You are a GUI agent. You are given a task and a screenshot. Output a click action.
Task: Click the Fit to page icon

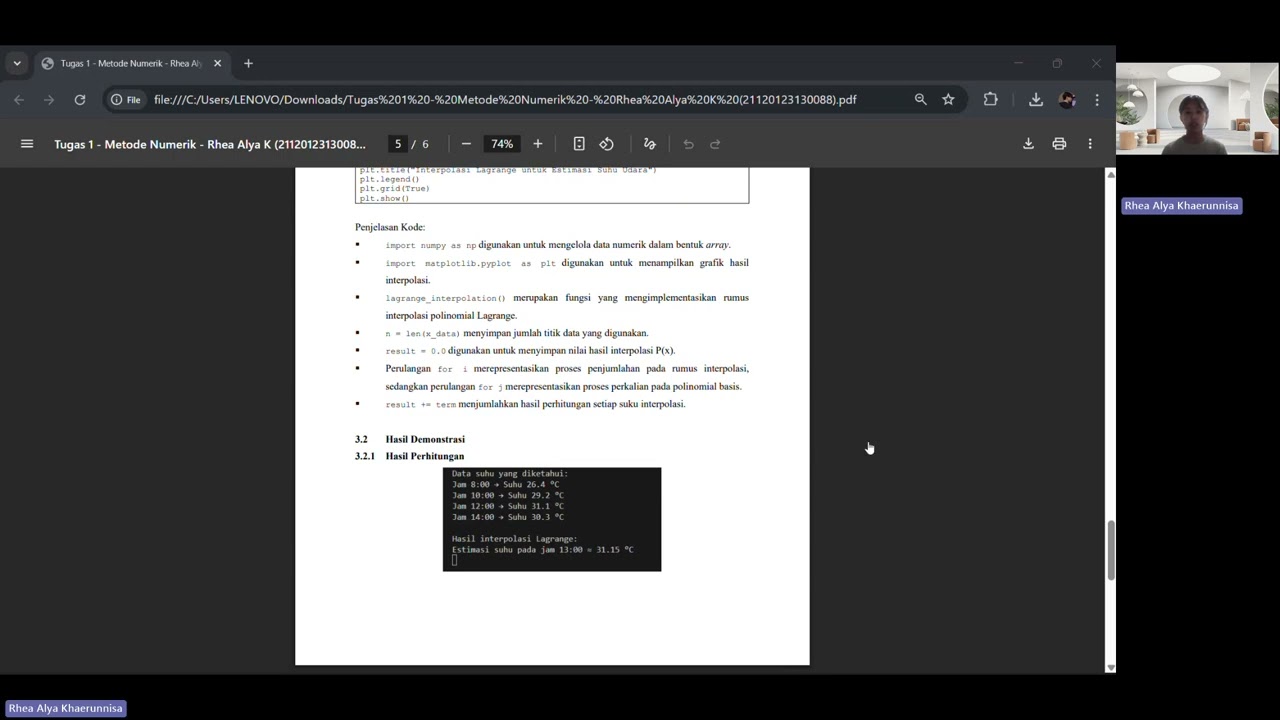pyautogui.click(x=579, y=144)
